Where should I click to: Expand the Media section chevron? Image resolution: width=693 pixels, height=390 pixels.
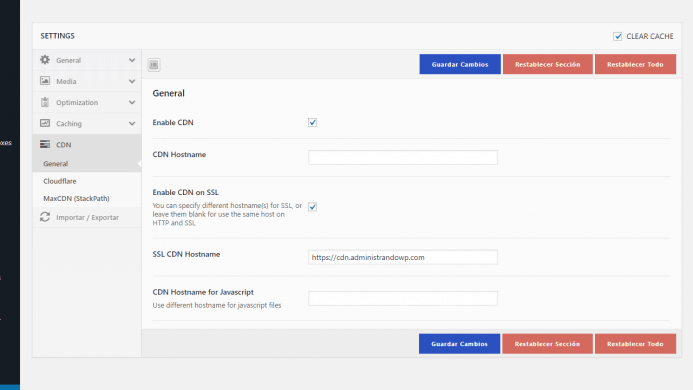coord(132,81)
